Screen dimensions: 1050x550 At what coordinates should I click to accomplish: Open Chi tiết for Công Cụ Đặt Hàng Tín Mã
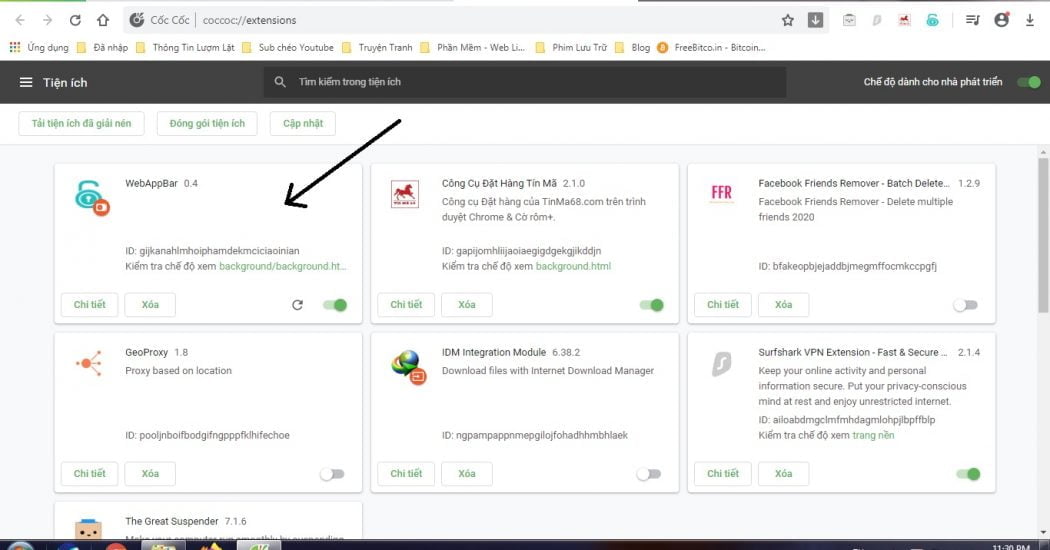[x=406, y=305]
